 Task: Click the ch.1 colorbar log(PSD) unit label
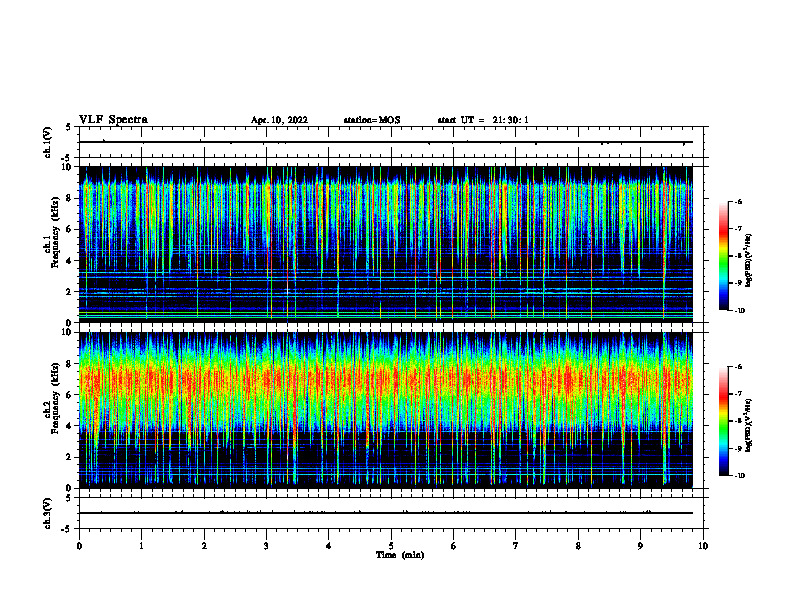[x=749, y=260]
